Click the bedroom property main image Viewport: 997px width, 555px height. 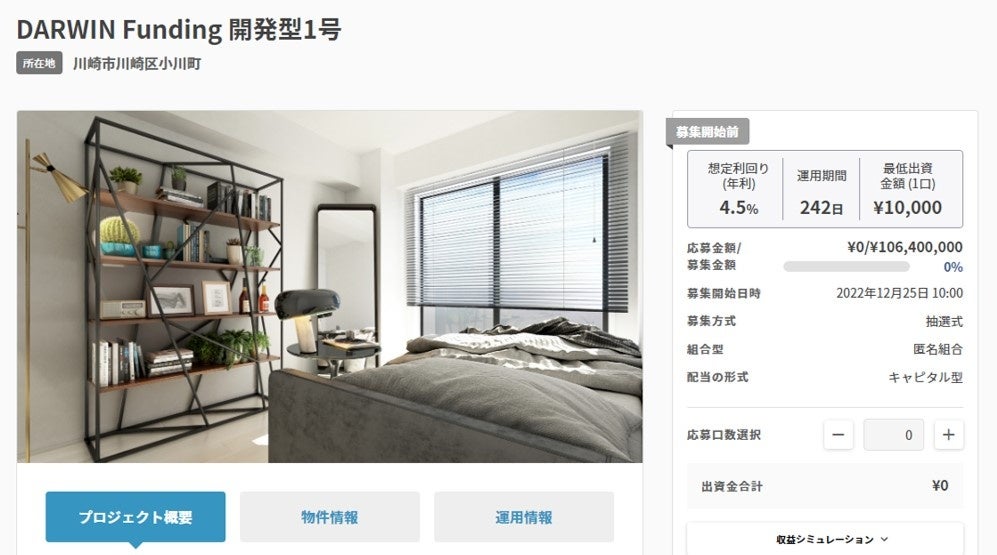tap(329, 287)
